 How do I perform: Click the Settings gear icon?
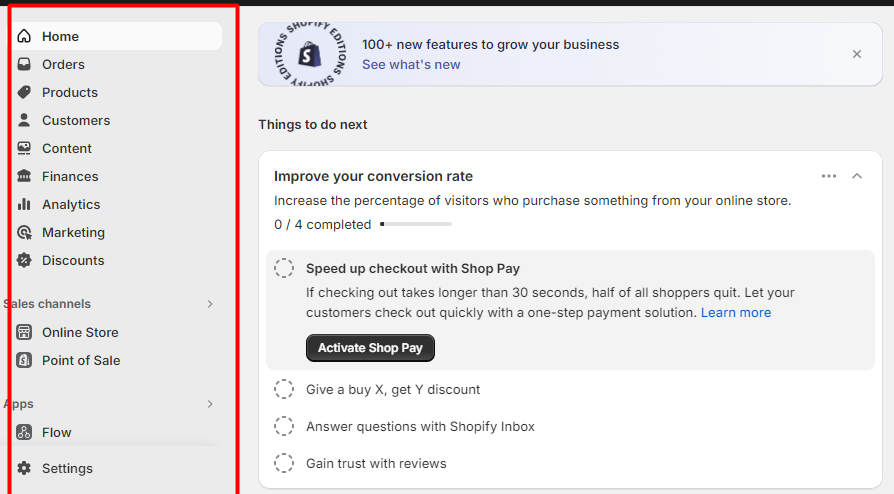pos(24,468)
